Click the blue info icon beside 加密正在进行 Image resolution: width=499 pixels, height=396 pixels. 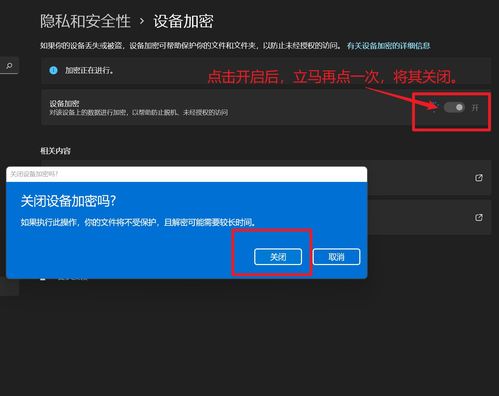point(53,70)
